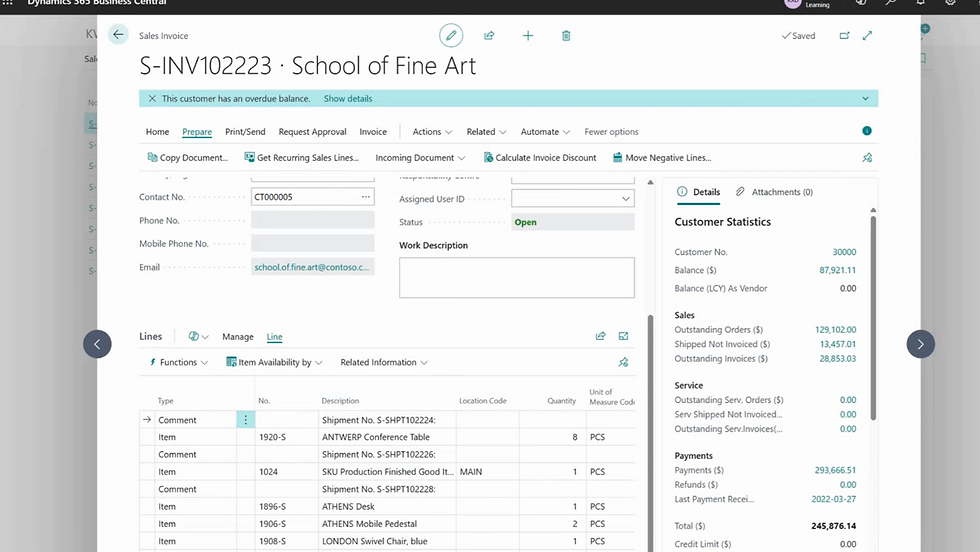
Task: Switch to Attachments (0) tab
Action: (774, 192)
